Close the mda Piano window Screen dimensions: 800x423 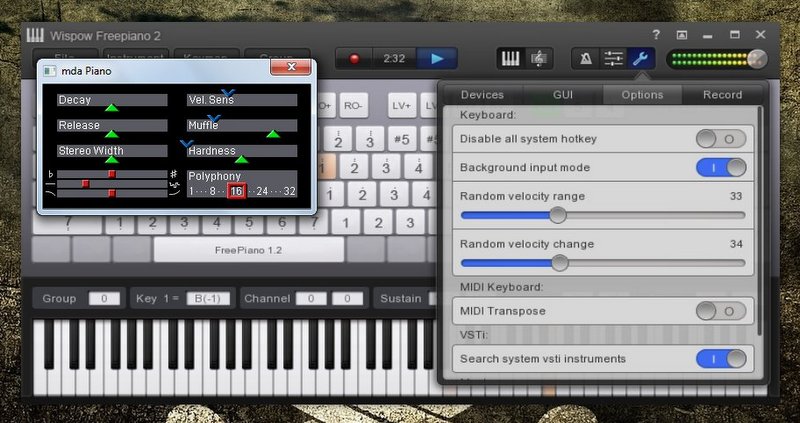(290, 67)
